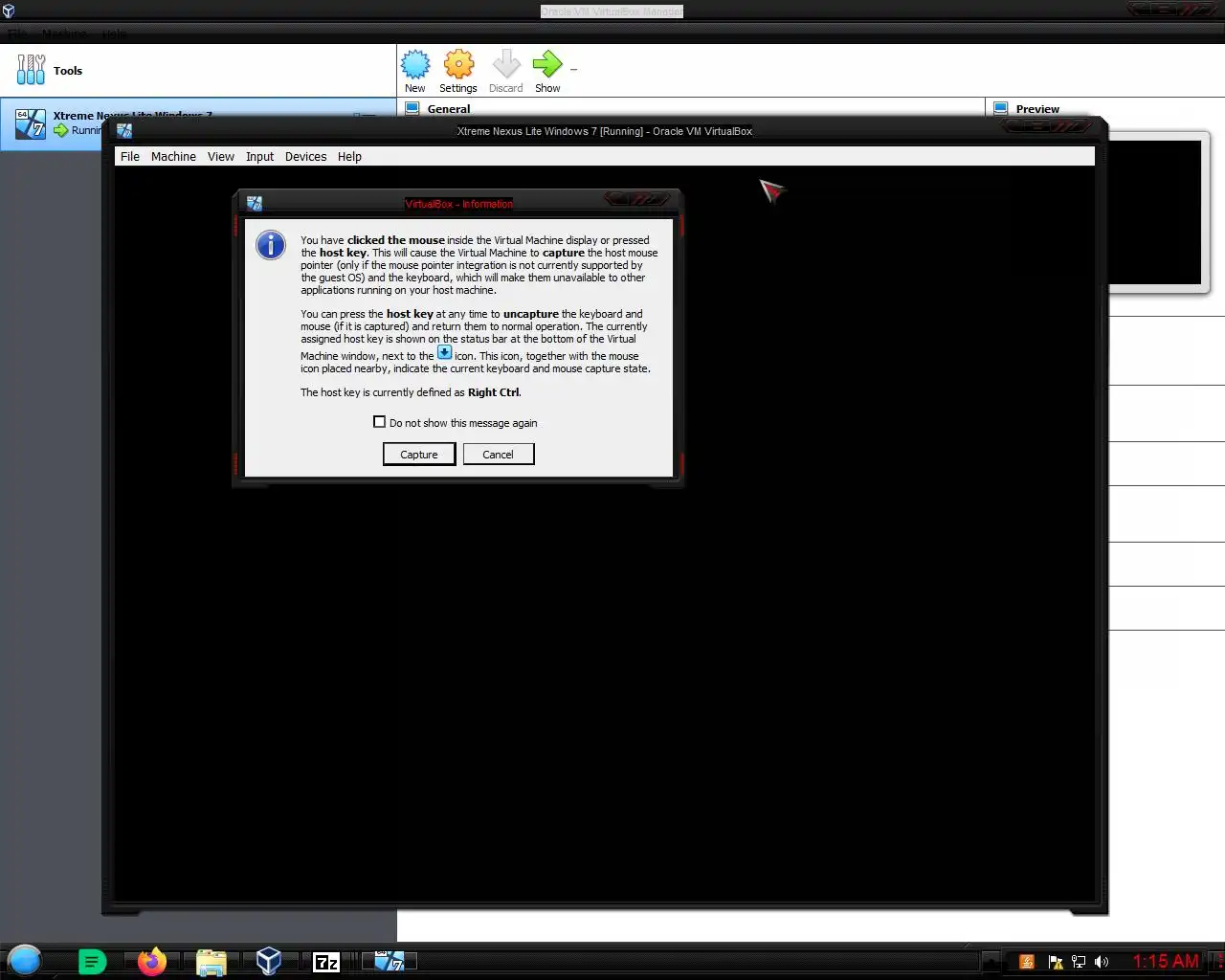Open the Devices menu in the VM window
This screenshot has width=1225, height=980.
[x=305, y=156]
